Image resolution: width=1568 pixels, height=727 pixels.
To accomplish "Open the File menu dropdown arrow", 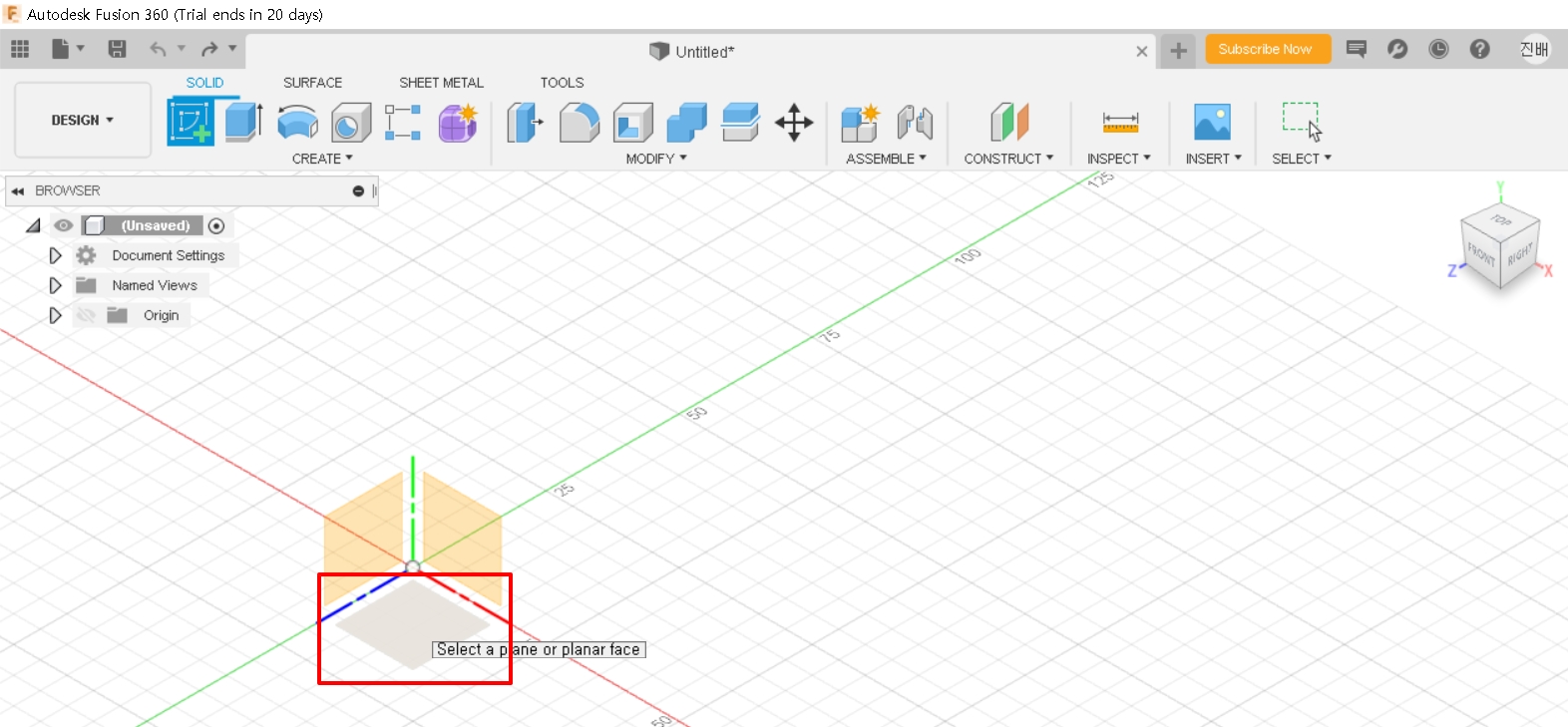I will 81,48.
